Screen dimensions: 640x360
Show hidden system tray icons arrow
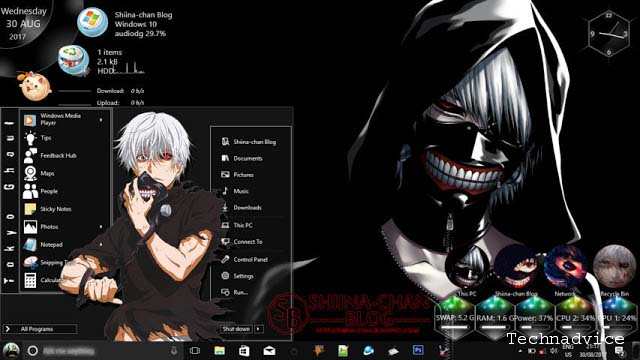tap(520, 351)
